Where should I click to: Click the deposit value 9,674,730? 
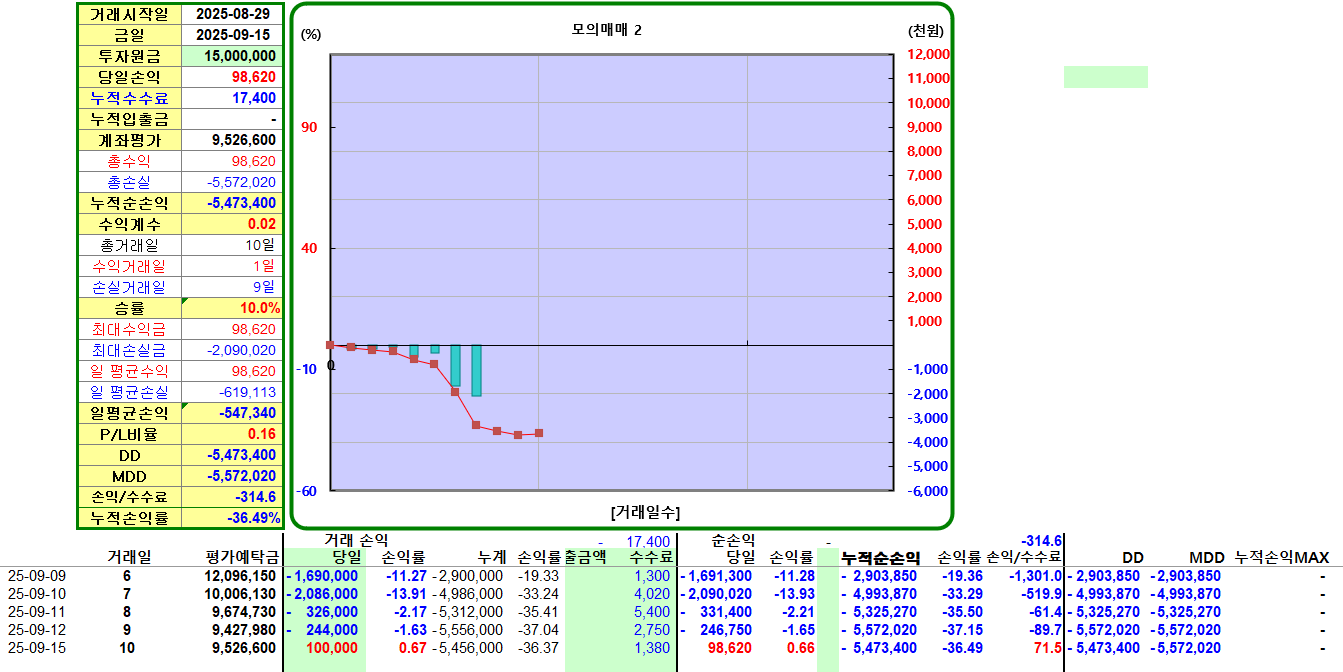[245, 612]
